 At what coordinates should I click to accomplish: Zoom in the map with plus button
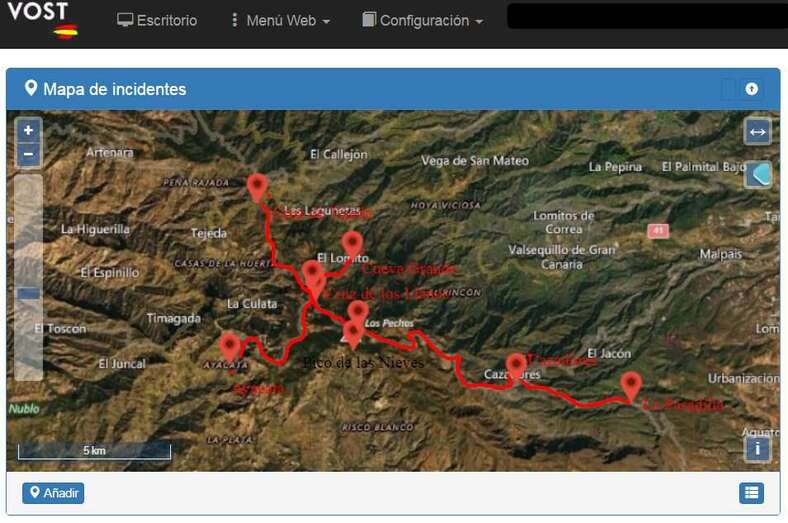tap(29, 131)
